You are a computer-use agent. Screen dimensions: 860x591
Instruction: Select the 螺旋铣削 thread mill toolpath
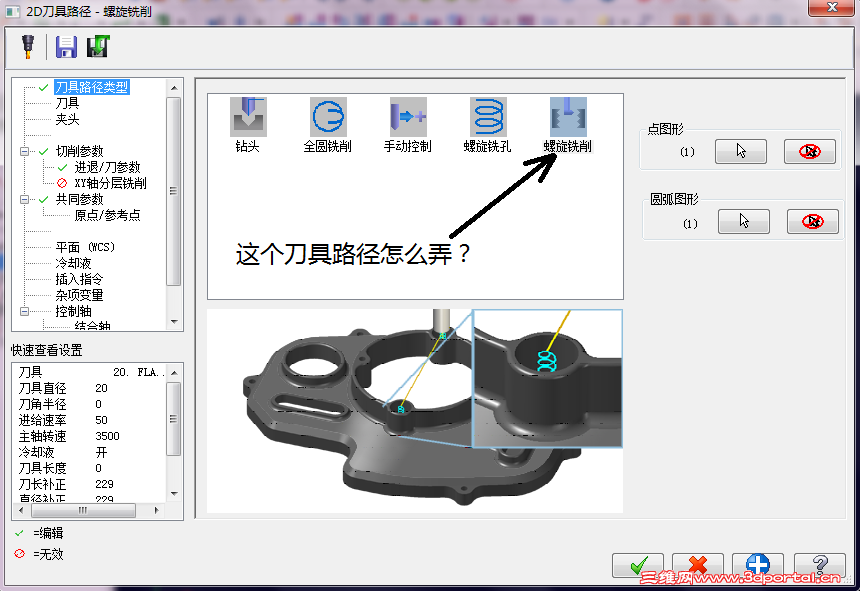(x=568, y=125)
